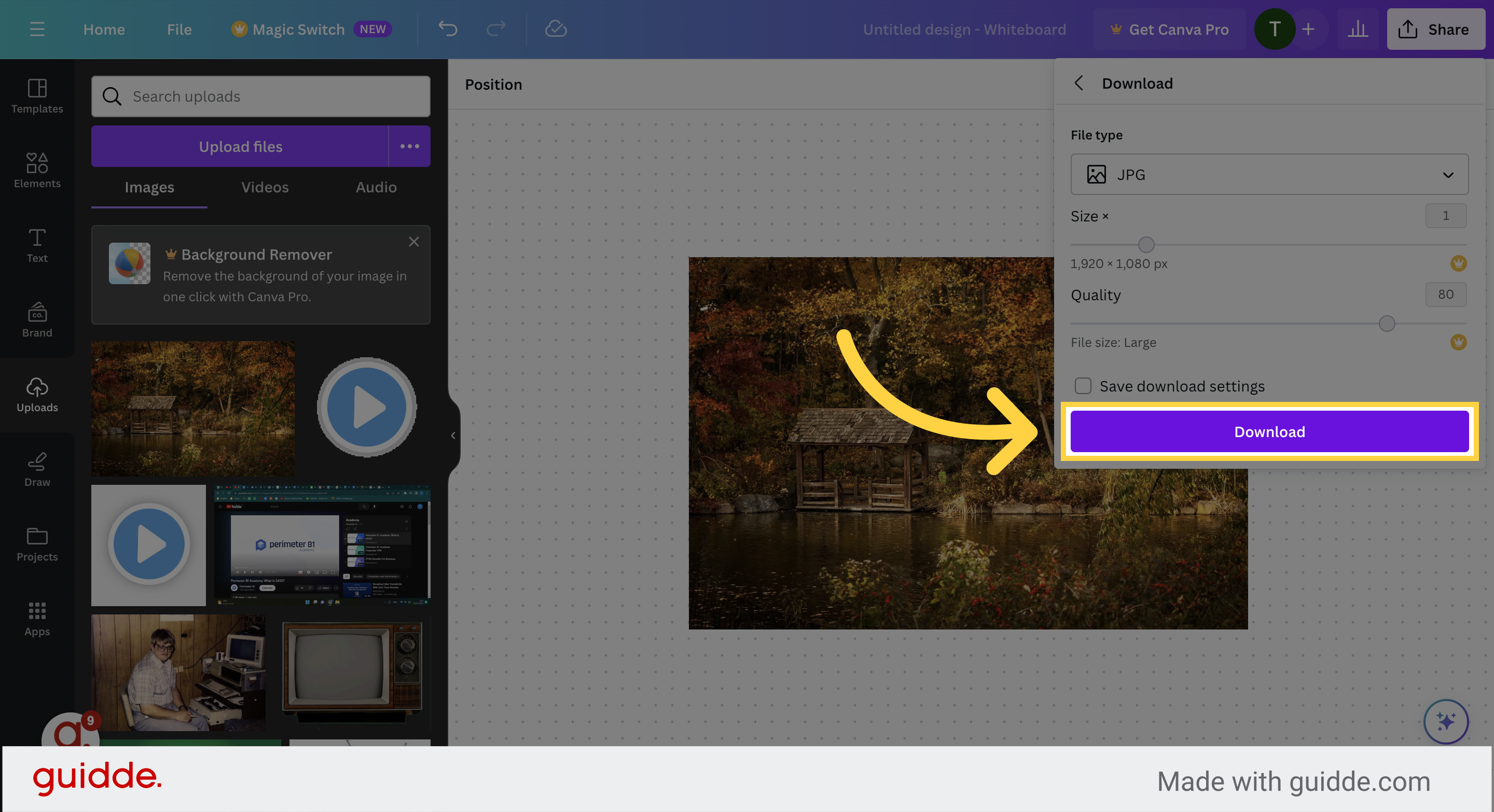Click the back arrow in Download panel
Image resolution: width=1494 pixels, height=812 pixels.
(1079, 84)
